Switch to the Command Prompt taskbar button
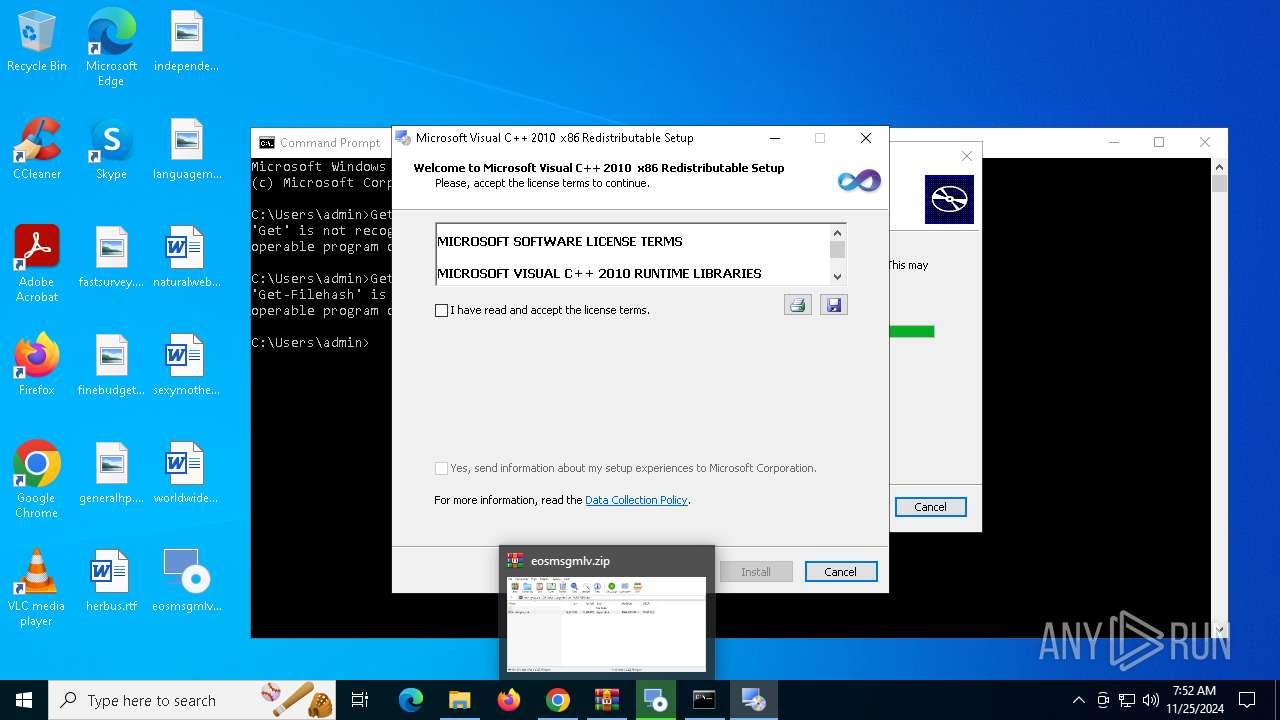The width and height of the screenshot is (1280, 720). click(704, 700)
